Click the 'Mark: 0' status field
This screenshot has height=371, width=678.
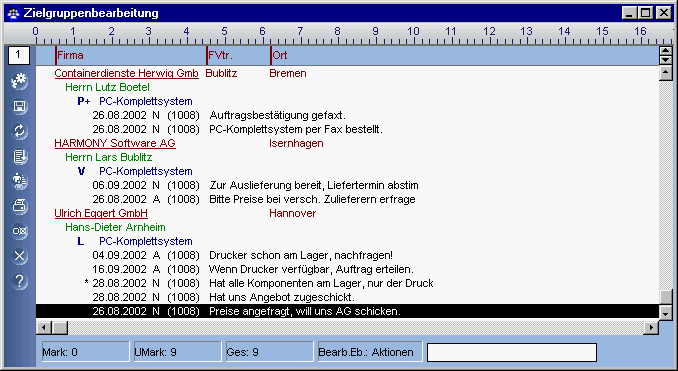pos(86,352)
